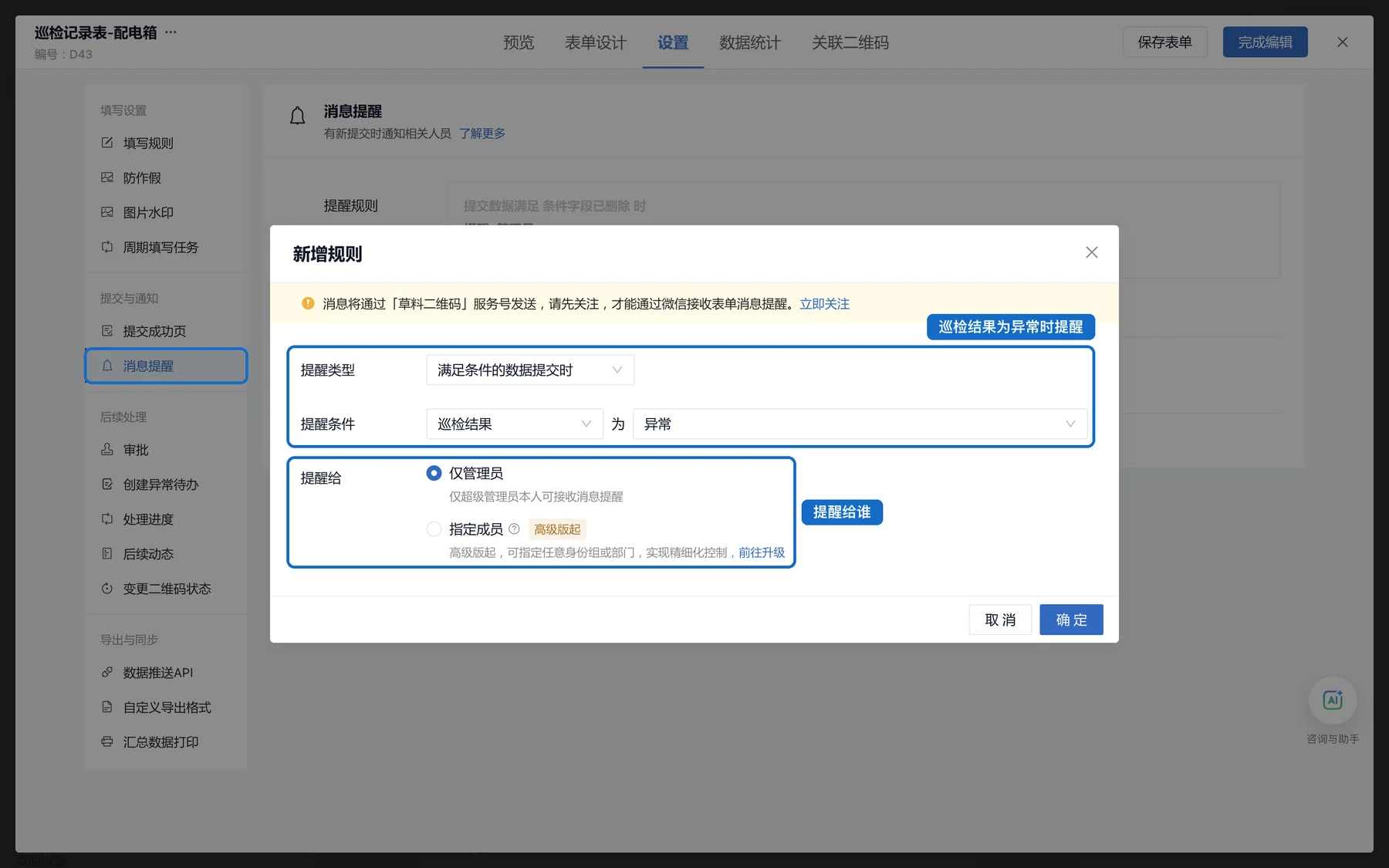The width and height of the screenshot is (1389, 868).
Task: Click the three-dot menu beside form title
Action: 171,32
